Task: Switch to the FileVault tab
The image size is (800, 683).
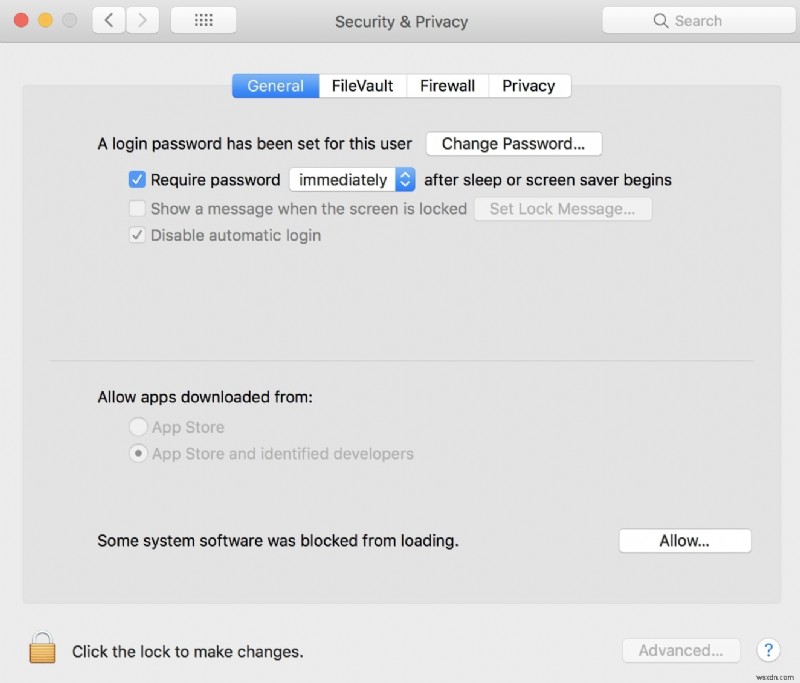Action: pyautogui.click(x=362, y=86)
